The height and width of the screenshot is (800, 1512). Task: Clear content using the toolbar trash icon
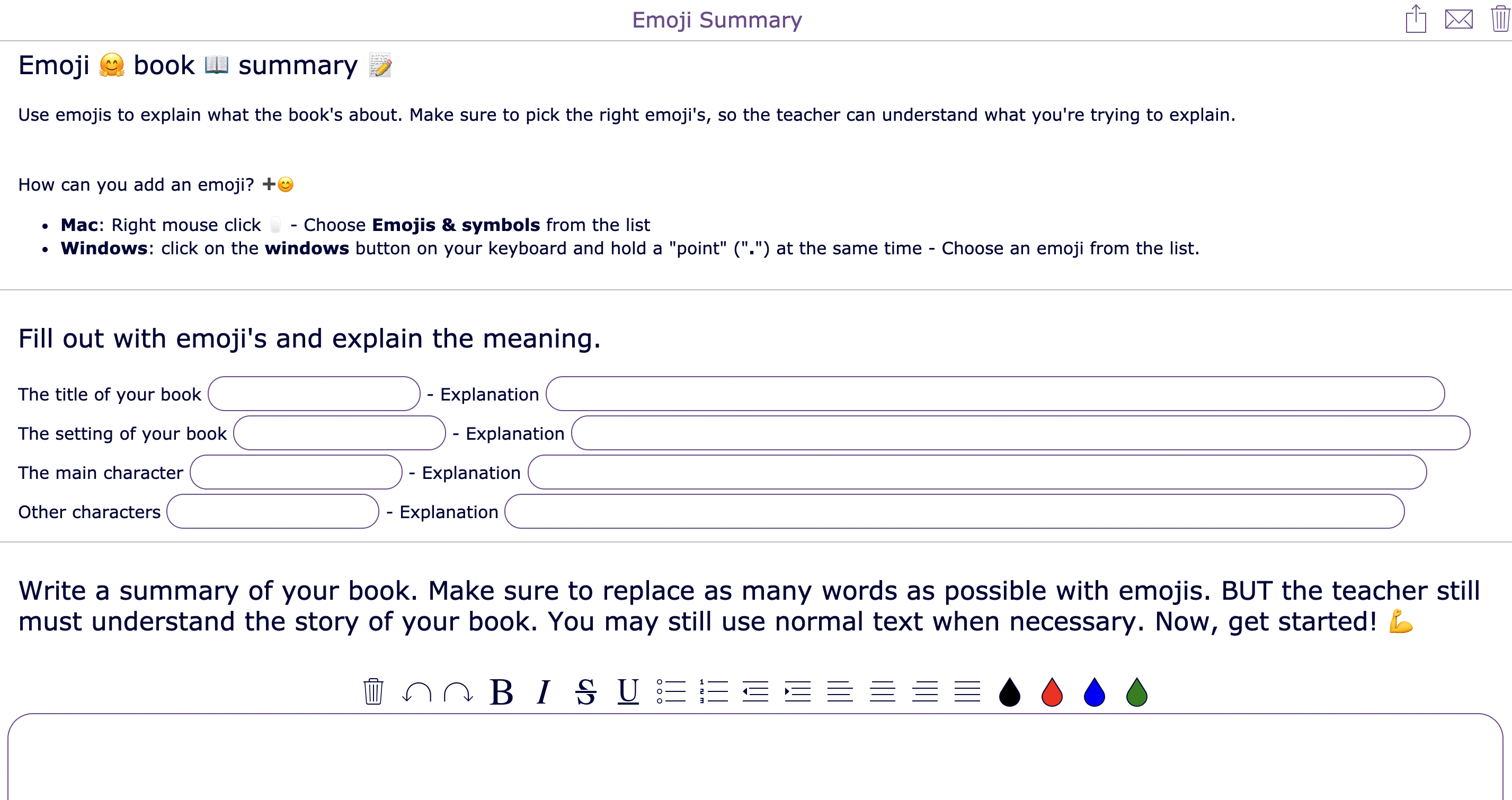pos(373,692)
